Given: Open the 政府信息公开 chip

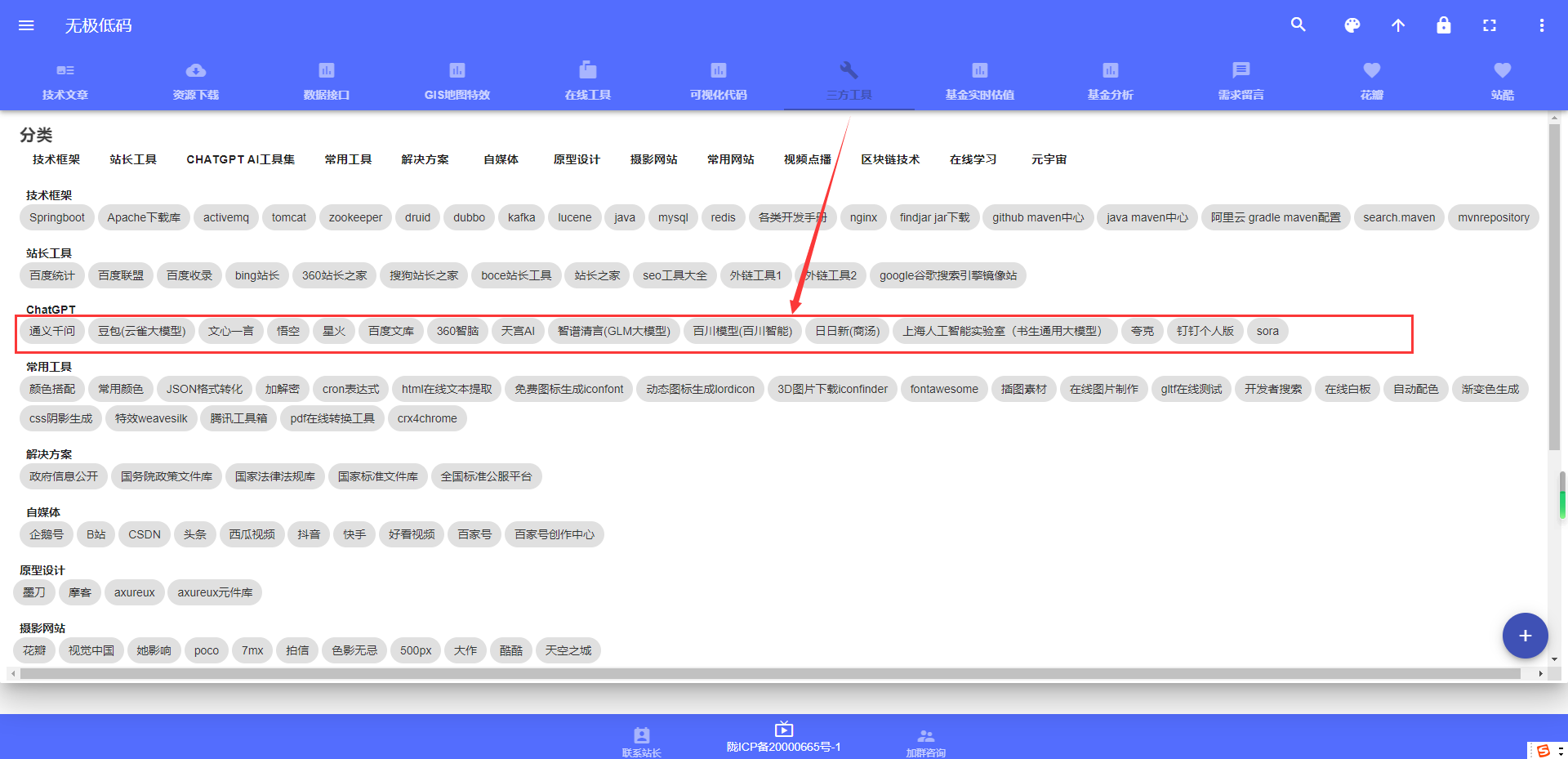Looking at the screenshot, I should coord(64,476).
